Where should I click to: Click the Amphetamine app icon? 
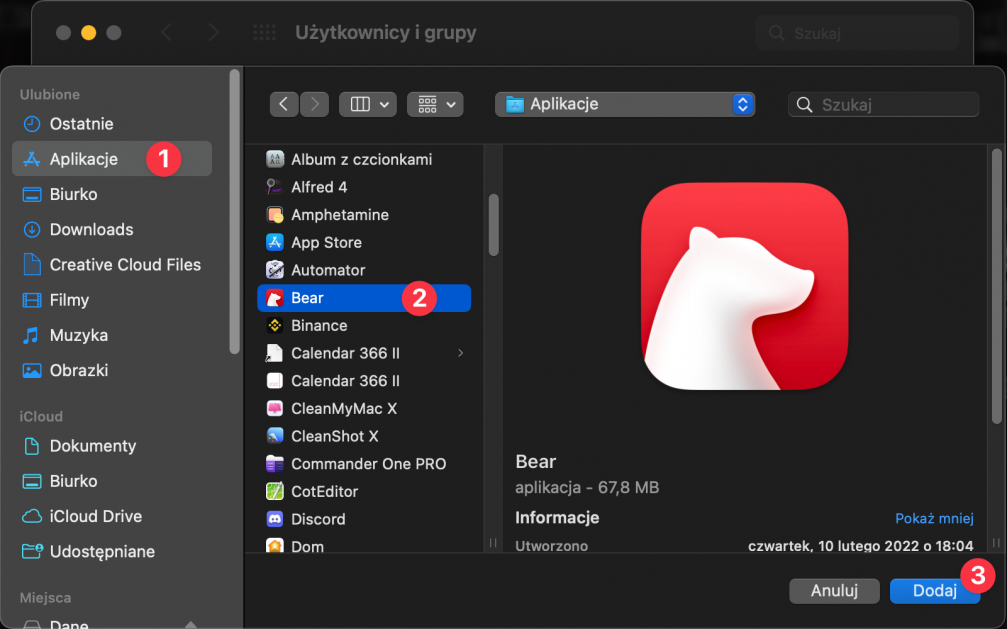tap(275, 215)
